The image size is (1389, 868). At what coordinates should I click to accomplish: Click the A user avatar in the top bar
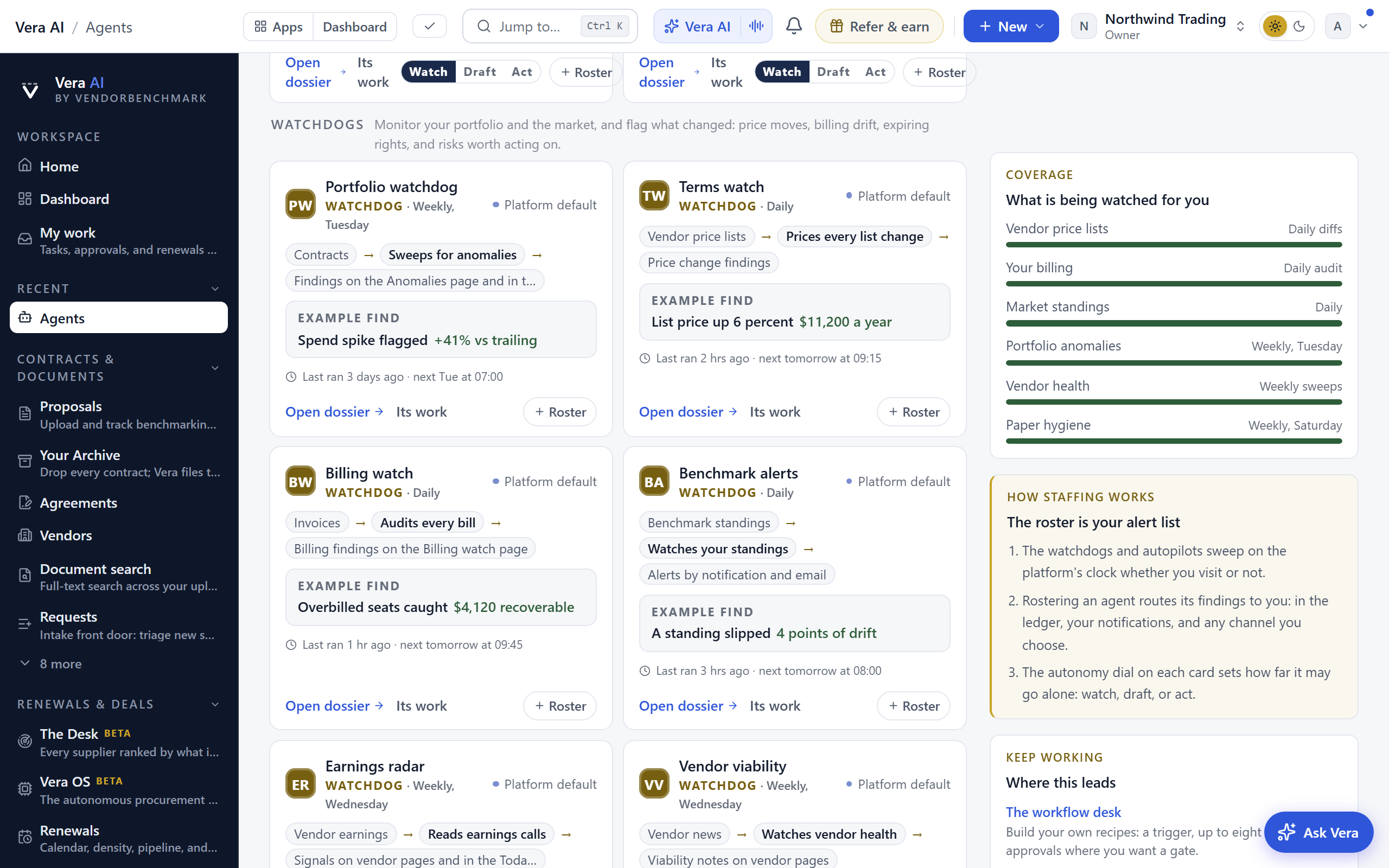click(x=1337, y=27)
